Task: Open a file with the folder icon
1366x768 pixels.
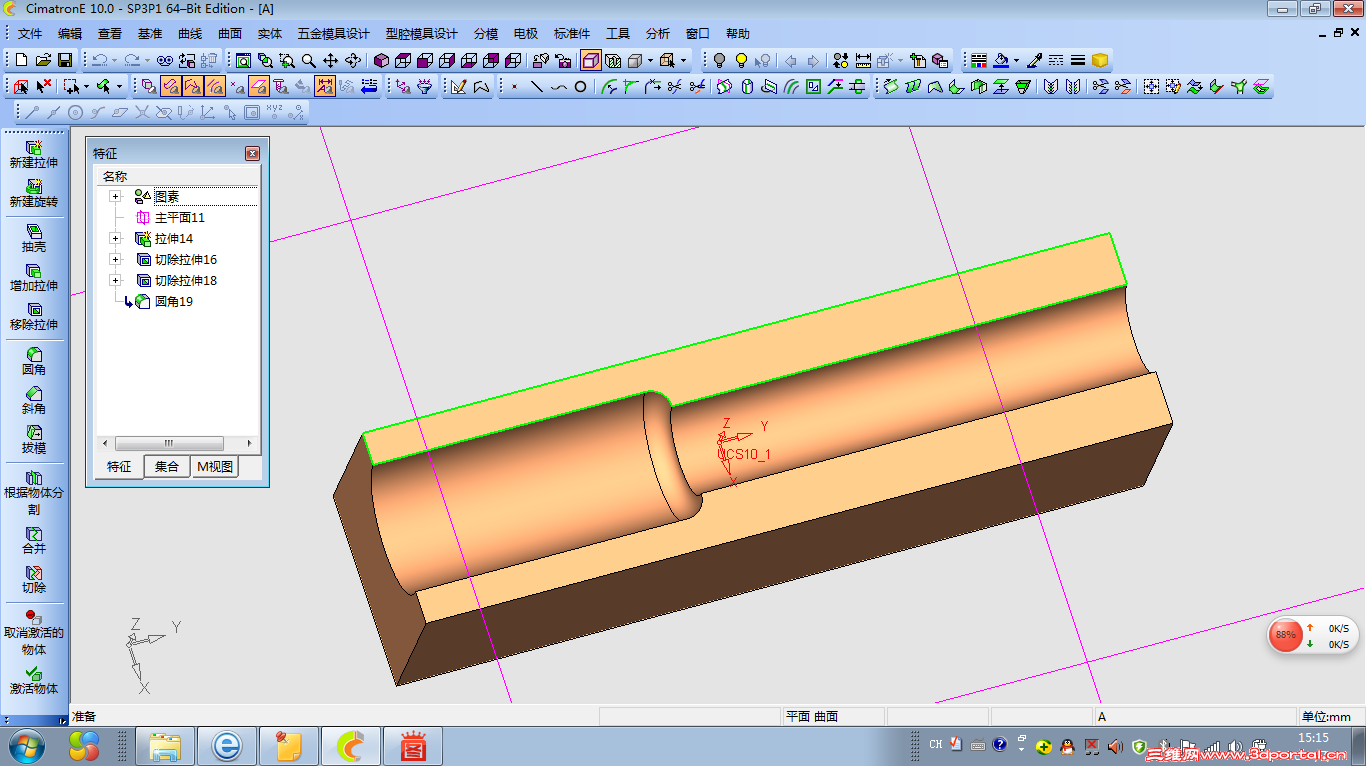Action: point(43,60)
